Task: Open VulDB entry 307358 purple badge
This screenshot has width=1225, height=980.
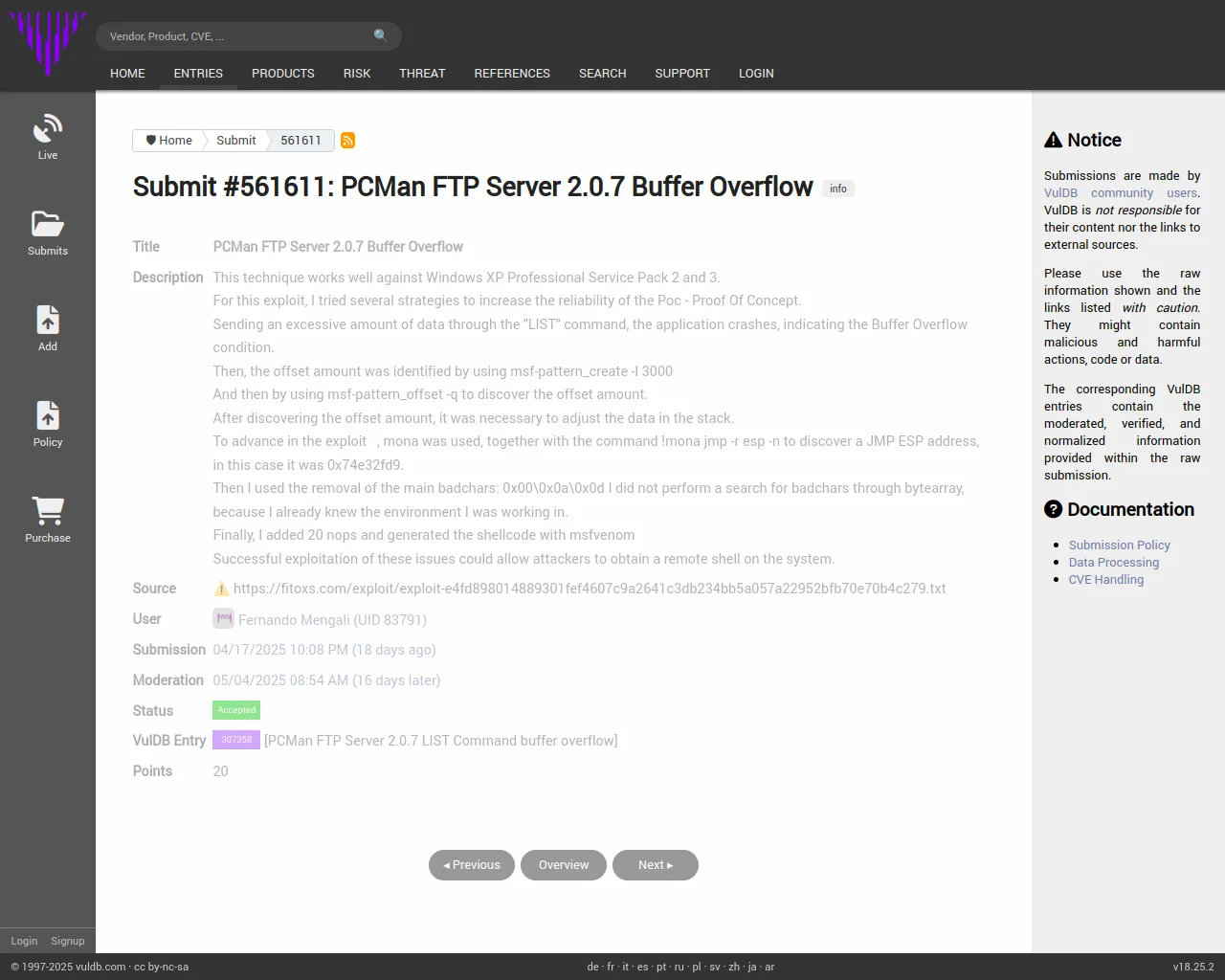Action: tap(236, 740)
